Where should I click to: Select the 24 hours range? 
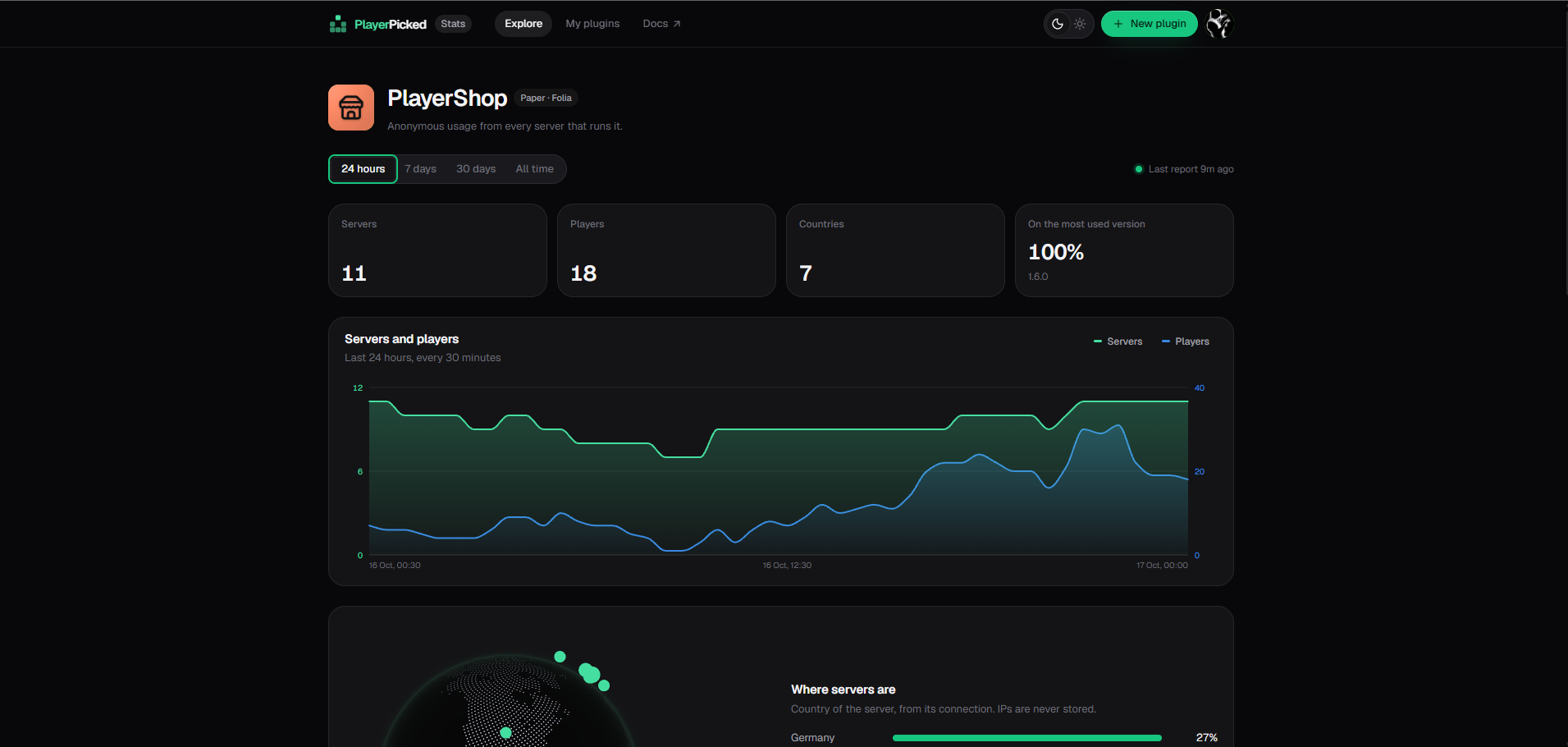[363, 169]
